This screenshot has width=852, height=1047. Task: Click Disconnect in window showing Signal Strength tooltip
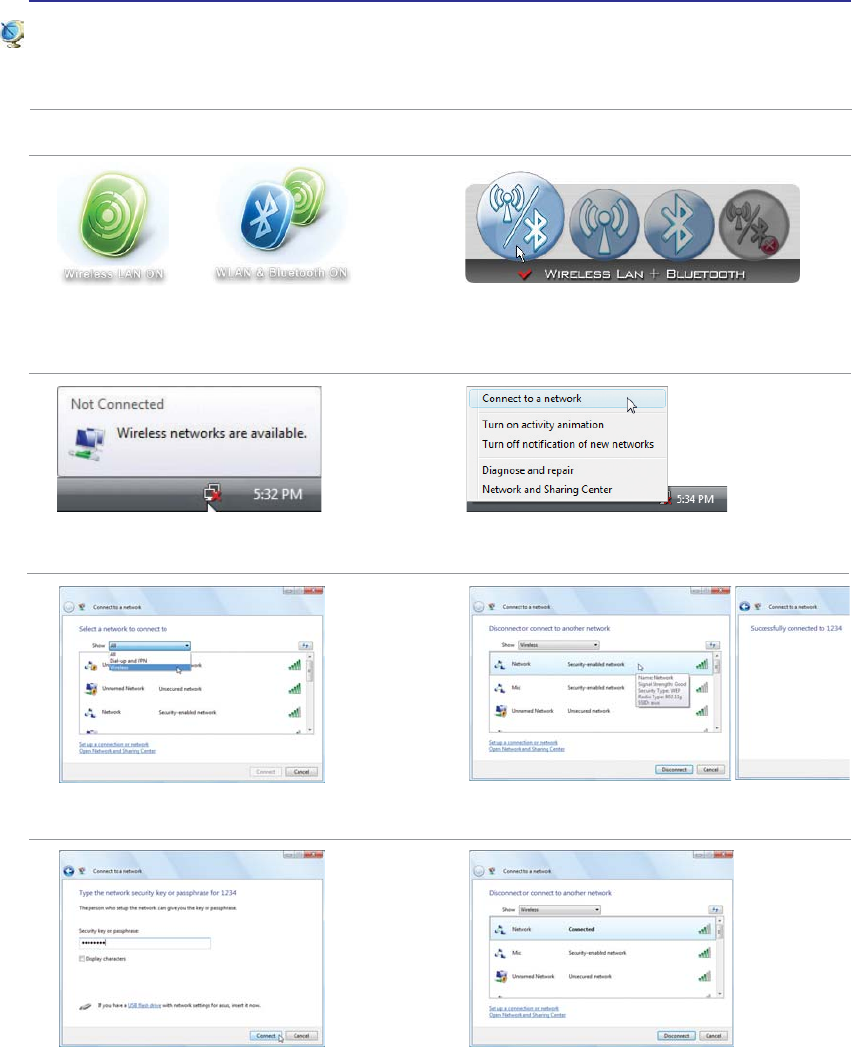tap(674, 770)
